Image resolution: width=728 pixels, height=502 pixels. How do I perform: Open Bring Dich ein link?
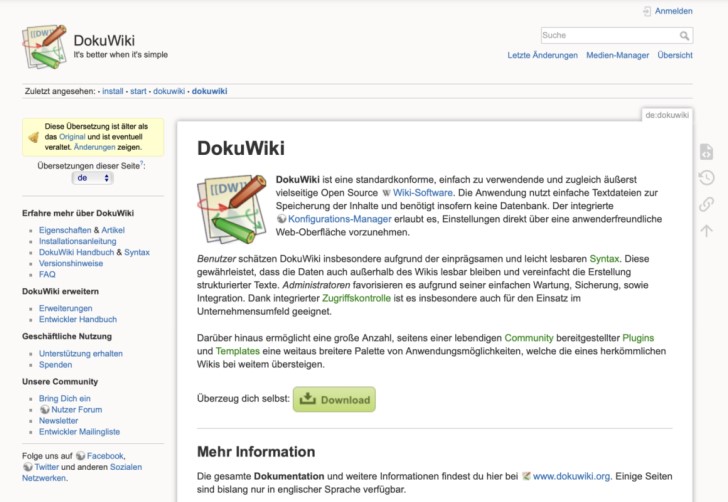65,398
